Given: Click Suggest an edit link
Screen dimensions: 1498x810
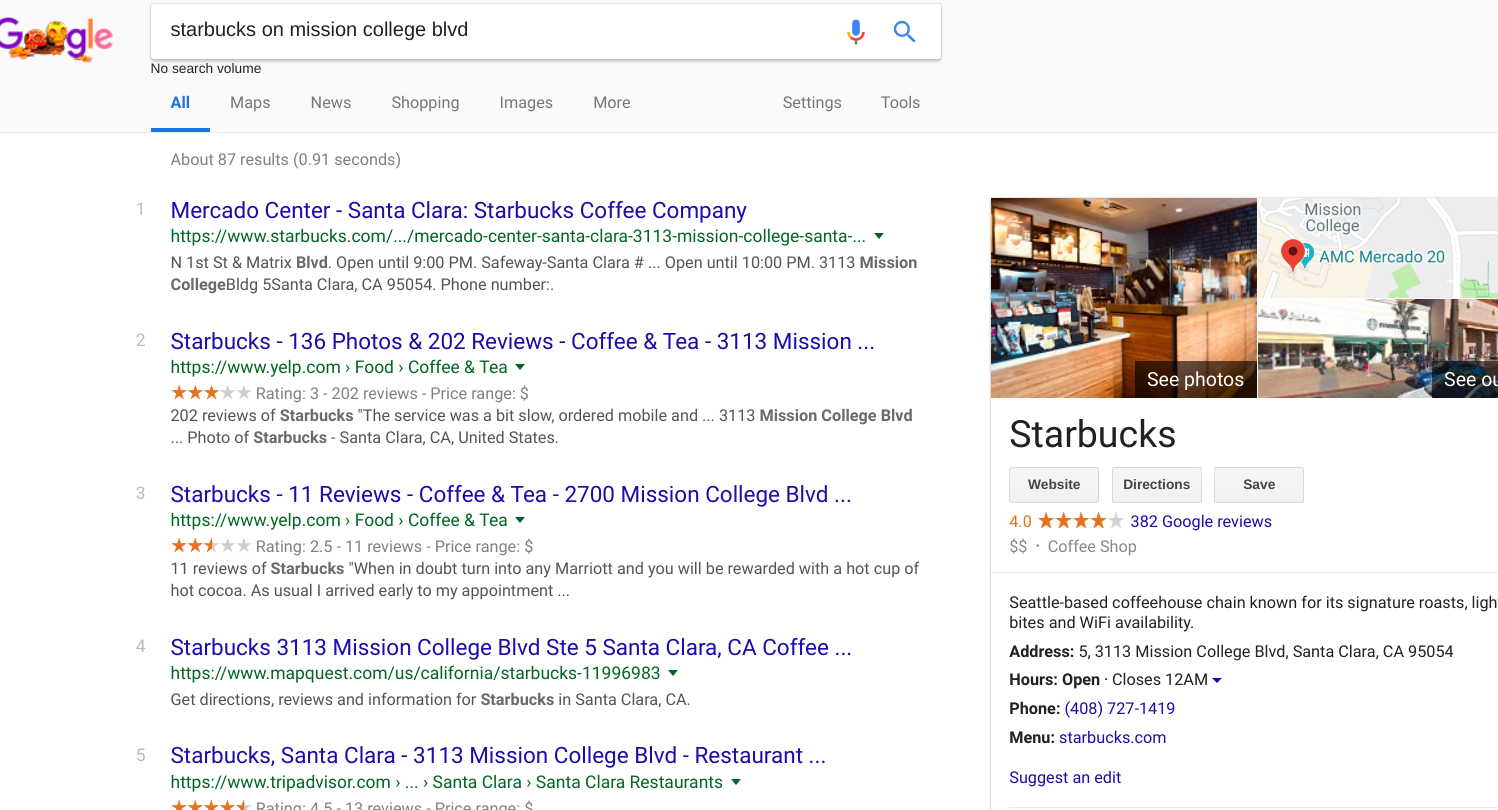Looking at the screenshot, I should pyautogui.click(x=1065, y=778).
